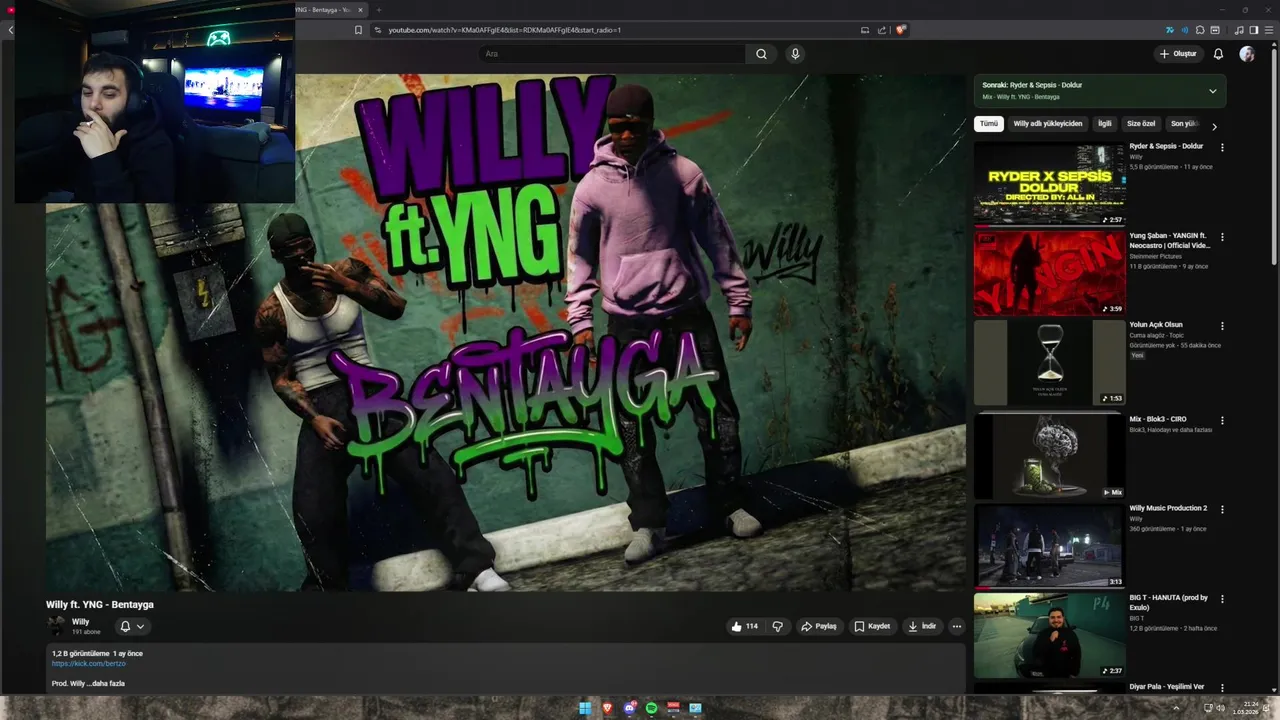Click the Steinmeier Pictures channel name
Screen dimensions: 1280x720
click(1156, 256)
